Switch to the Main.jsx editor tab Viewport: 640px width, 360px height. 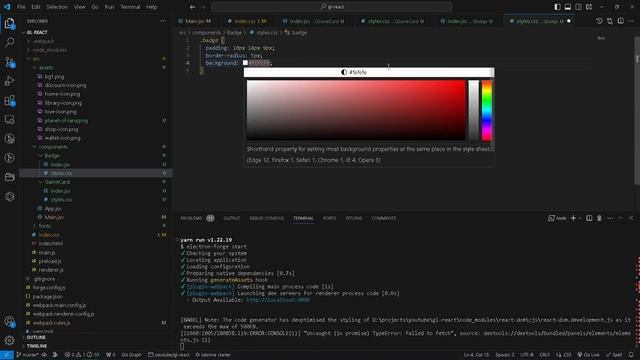[195, 21]
